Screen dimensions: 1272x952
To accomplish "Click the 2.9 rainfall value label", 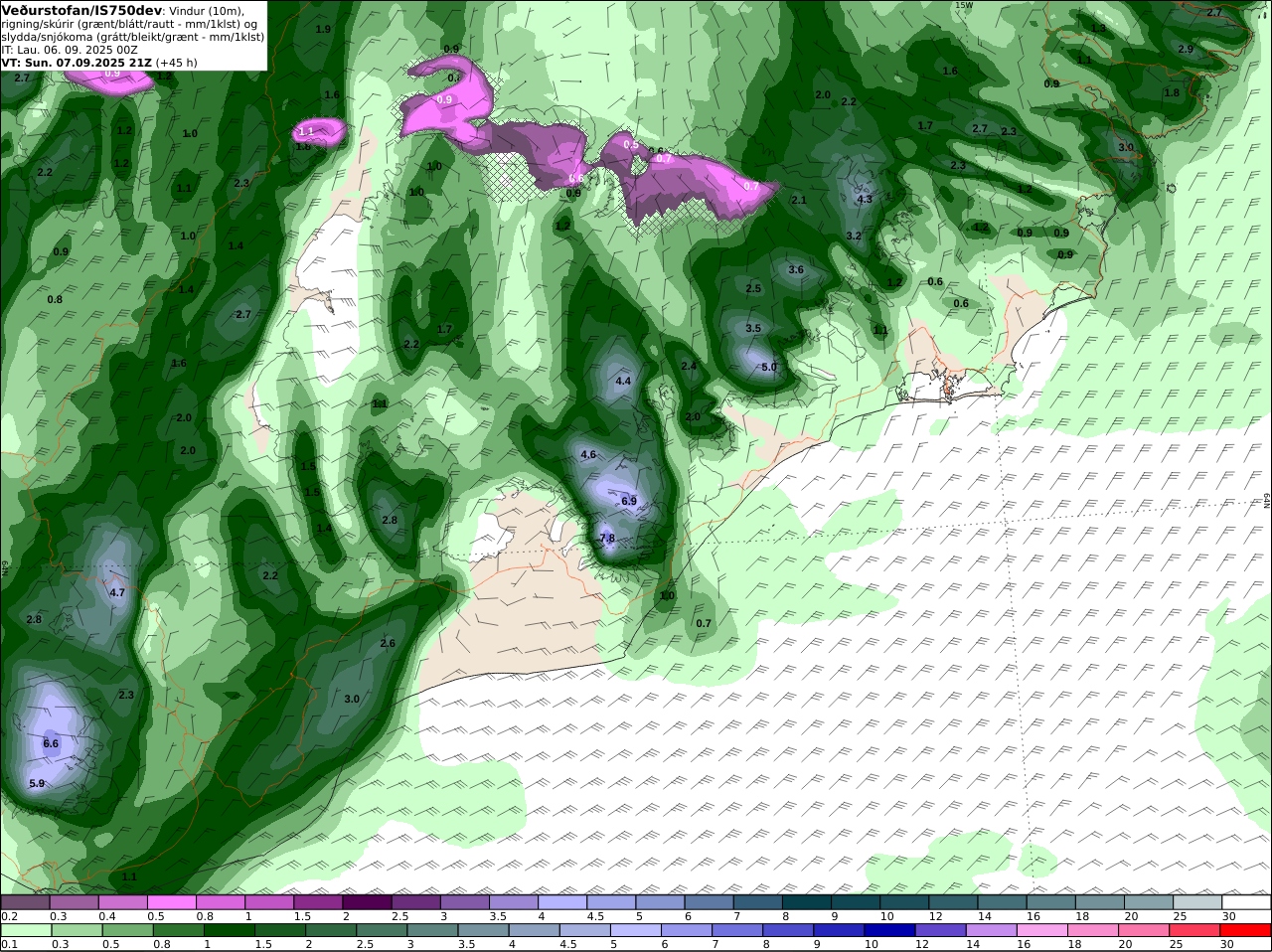I will [x=1186, y=50].
